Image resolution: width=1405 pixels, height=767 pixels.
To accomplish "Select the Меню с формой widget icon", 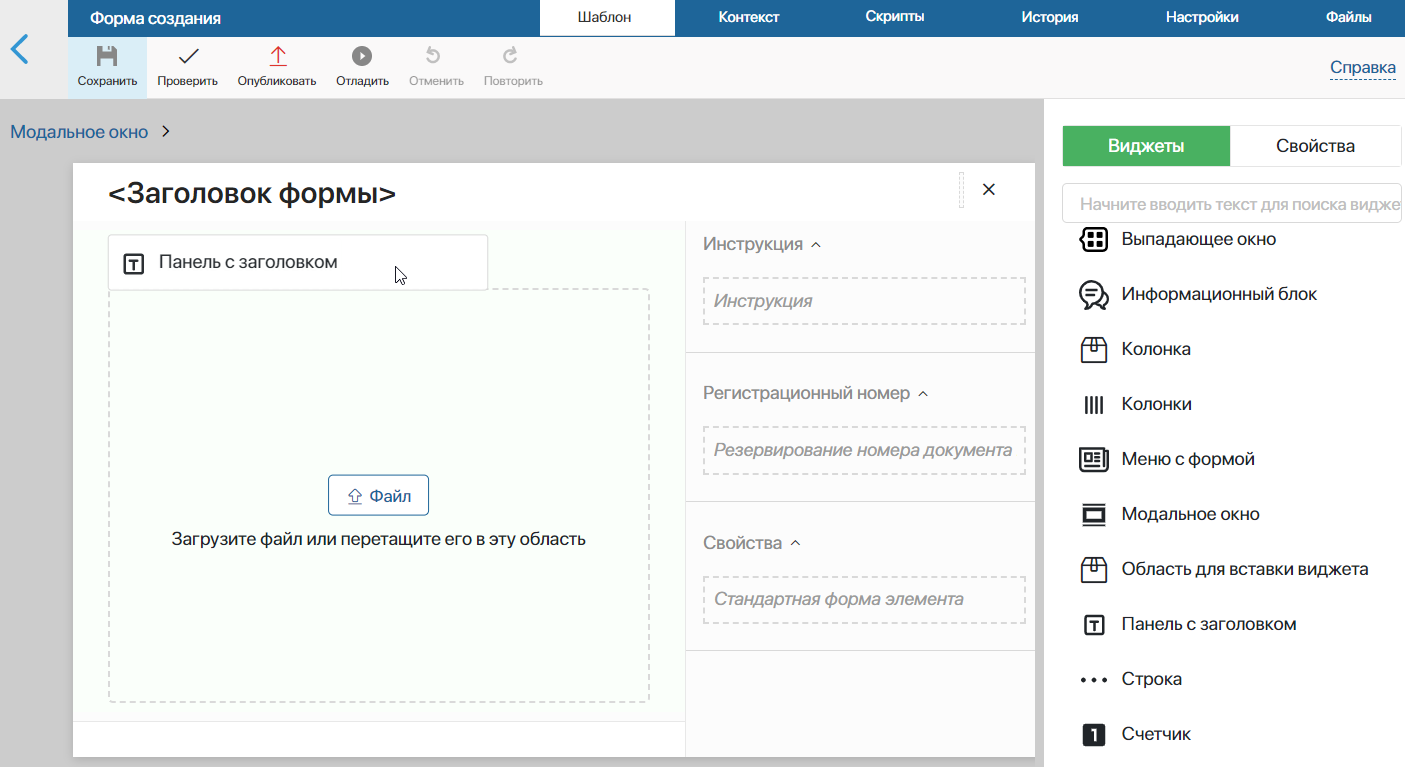I will coord(1094,459).
